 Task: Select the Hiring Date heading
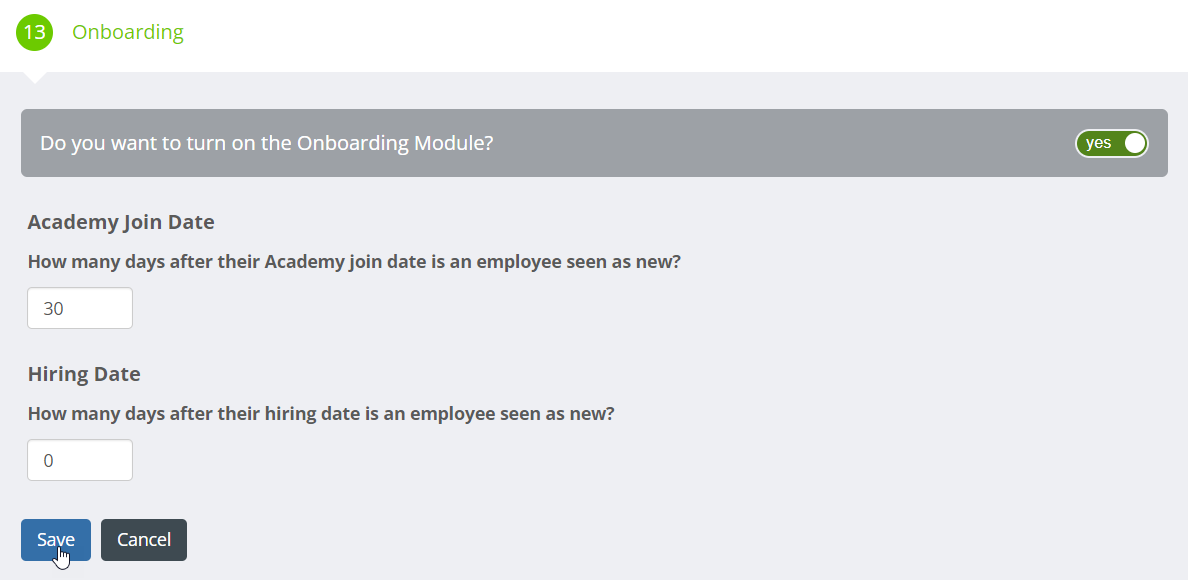tap(84, 374)
